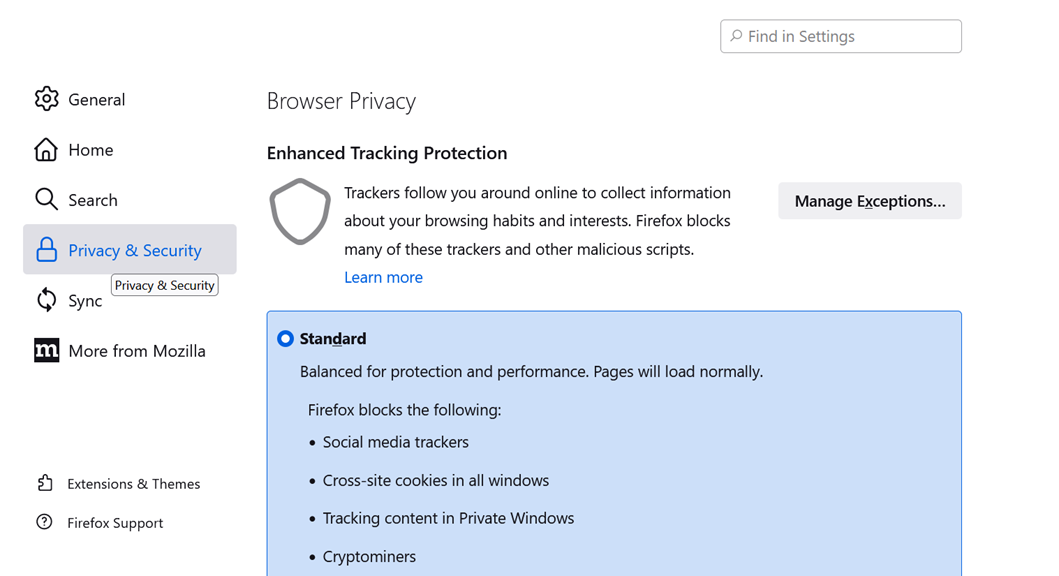This screenshot has height=576, width=1059.
Task: Click the Privacy & Security lock icon
Action: [x=46, y=250]
